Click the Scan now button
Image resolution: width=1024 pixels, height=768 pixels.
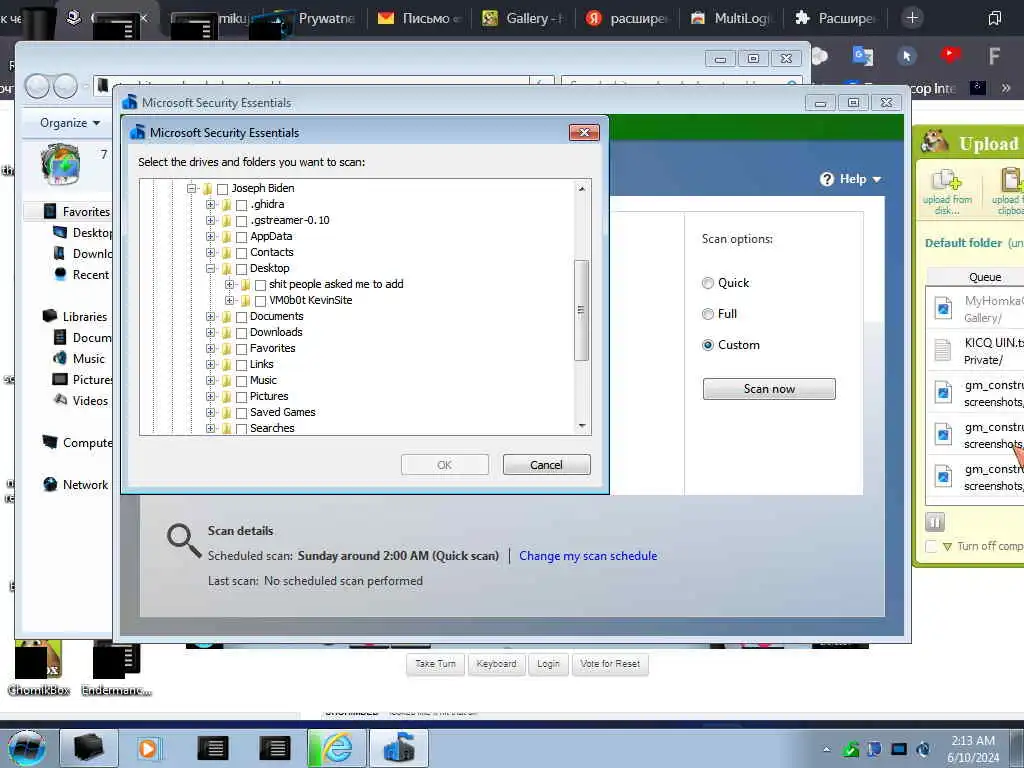click(x=769, y=389)
